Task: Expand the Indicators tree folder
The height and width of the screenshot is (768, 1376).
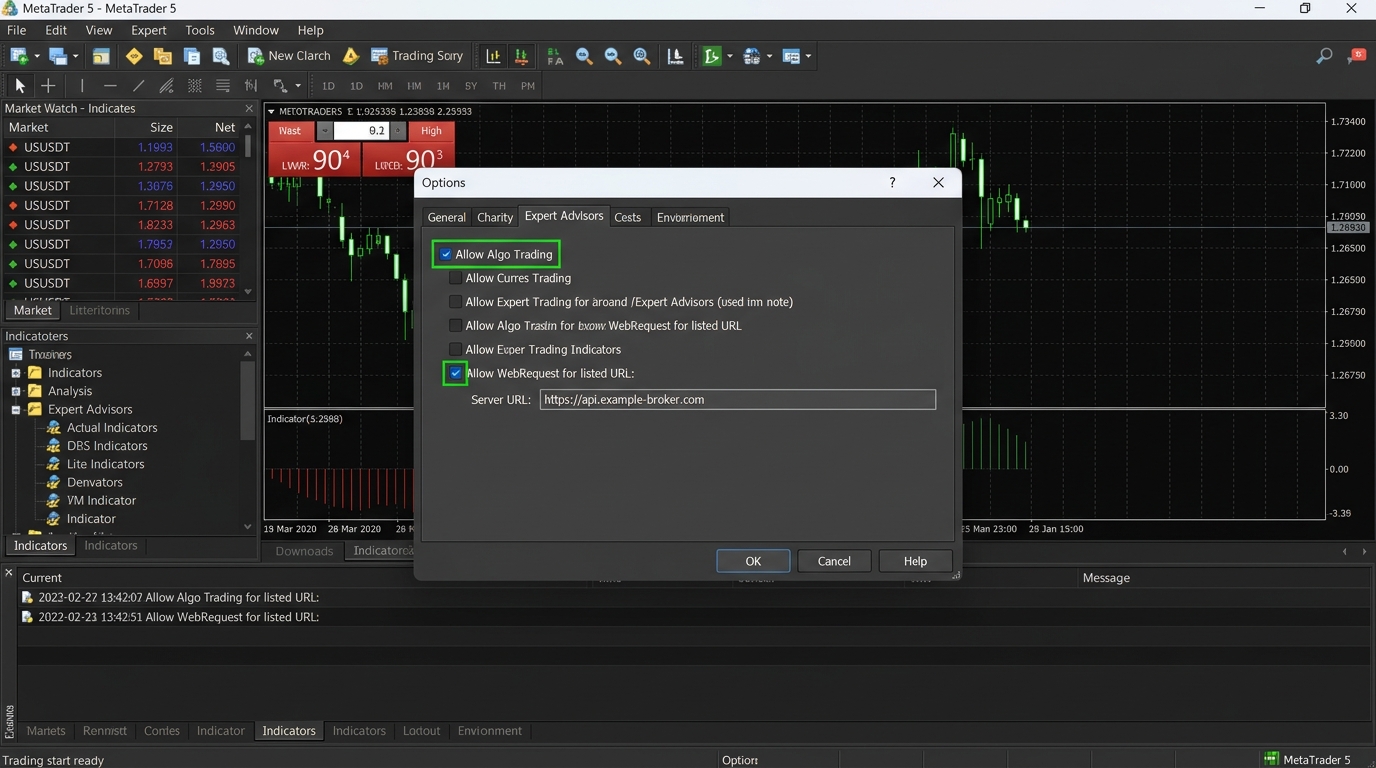Action: click(x=16, y=373)
